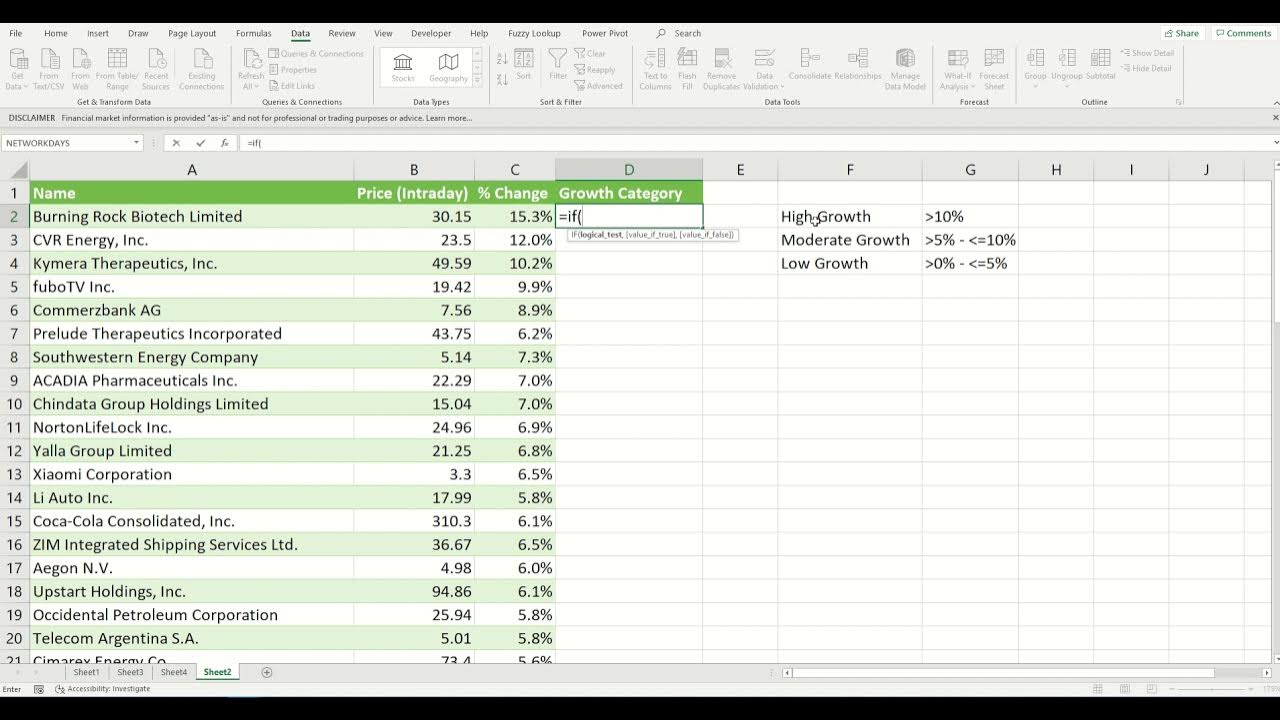The width and height of the screenshot is (1280, 720).
Task: Click Accessibility: Investigate status item
Action: tap(103, 689)
